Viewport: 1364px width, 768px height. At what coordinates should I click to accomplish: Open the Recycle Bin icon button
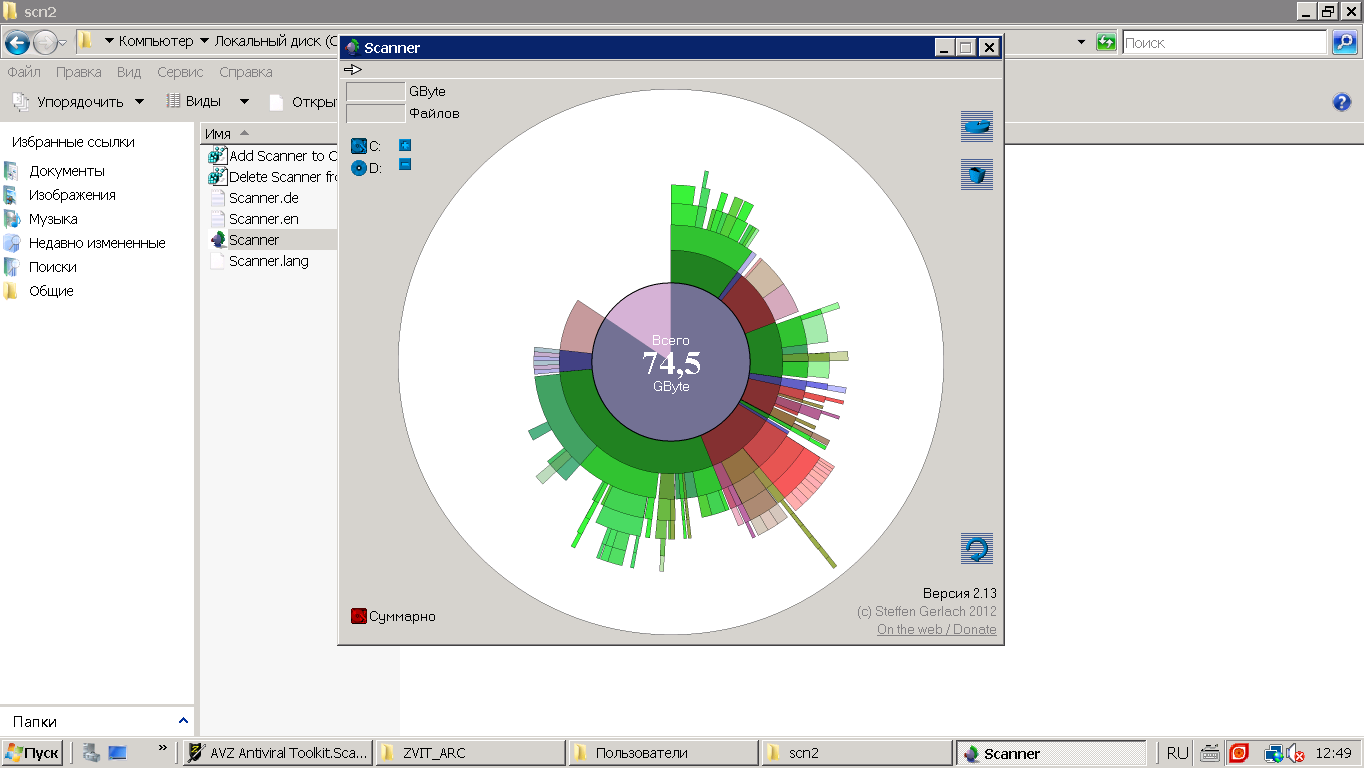tap(977, 174)
